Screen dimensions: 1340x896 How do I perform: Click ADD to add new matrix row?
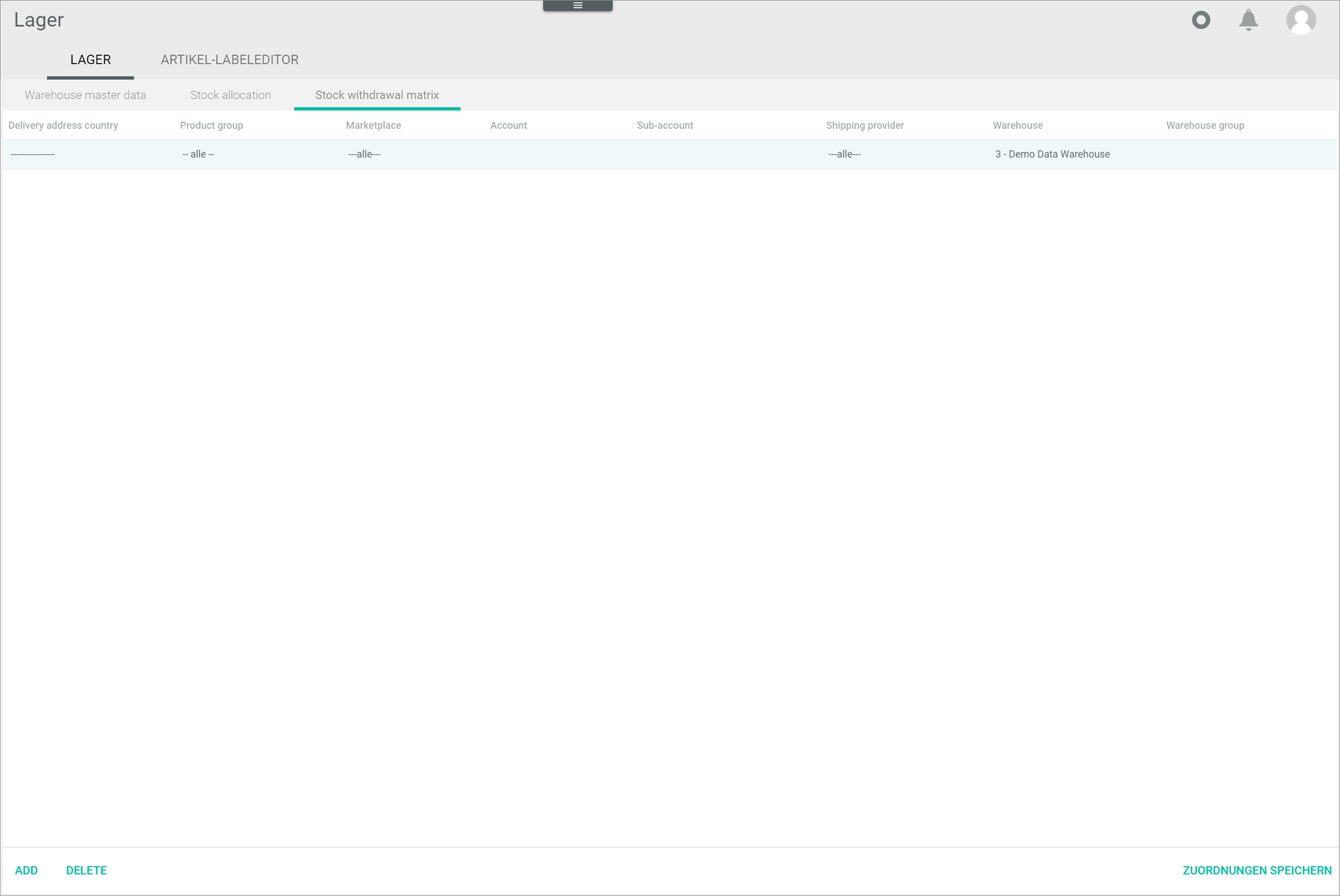click(26, 869)
